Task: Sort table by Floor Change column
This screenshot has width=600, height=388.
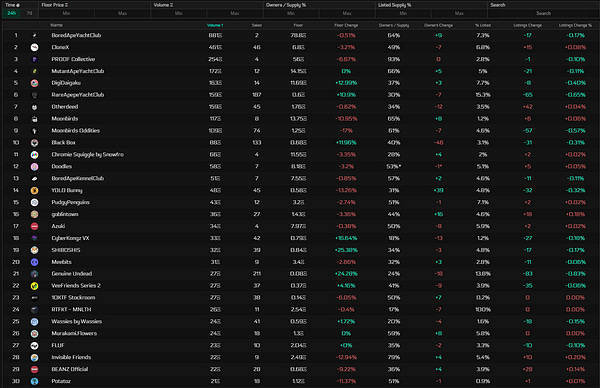Action: pyautogui.click(x=346, y=25)
